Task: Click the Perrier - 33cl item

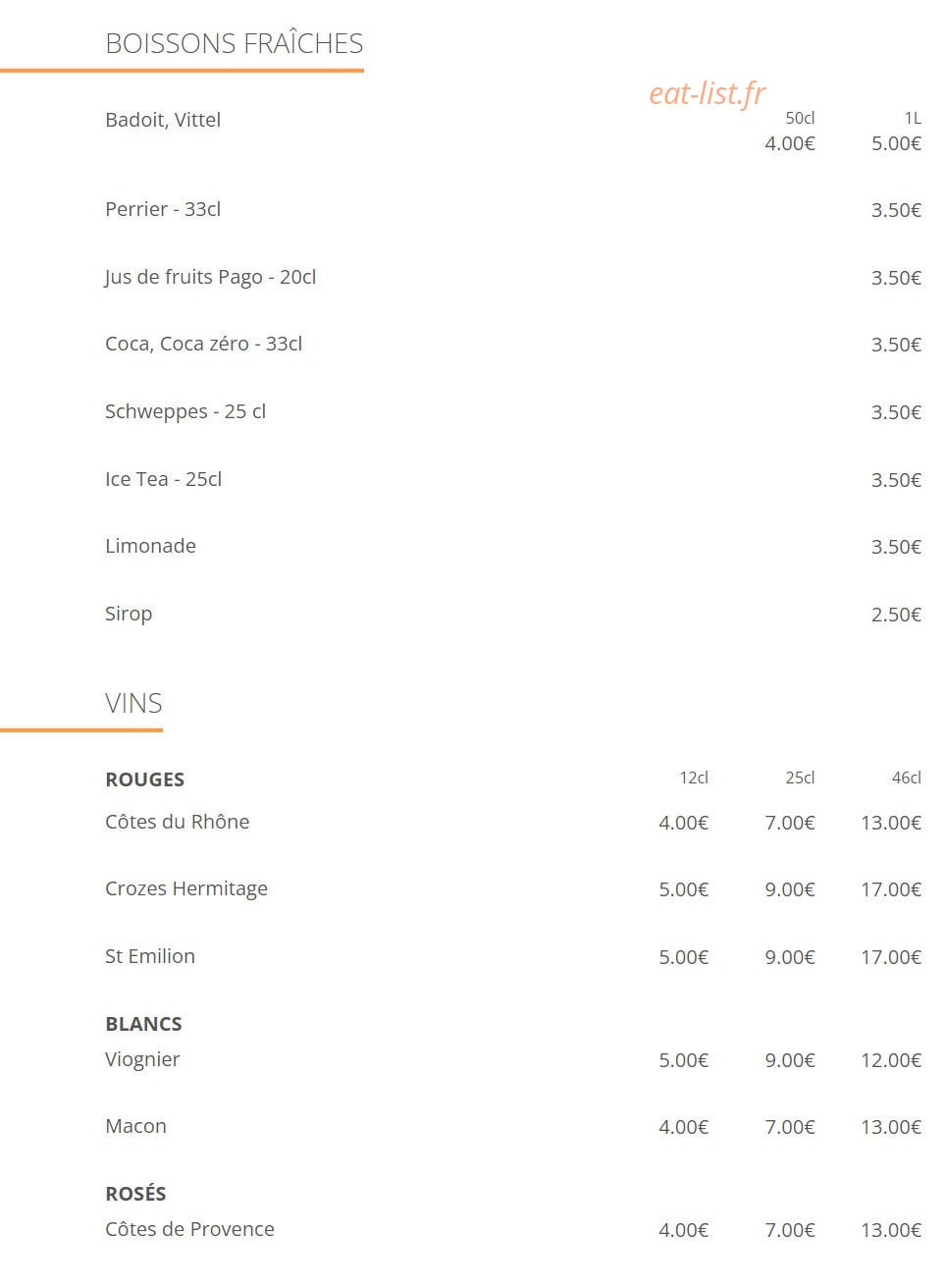Action: click(x=163, y=209)
